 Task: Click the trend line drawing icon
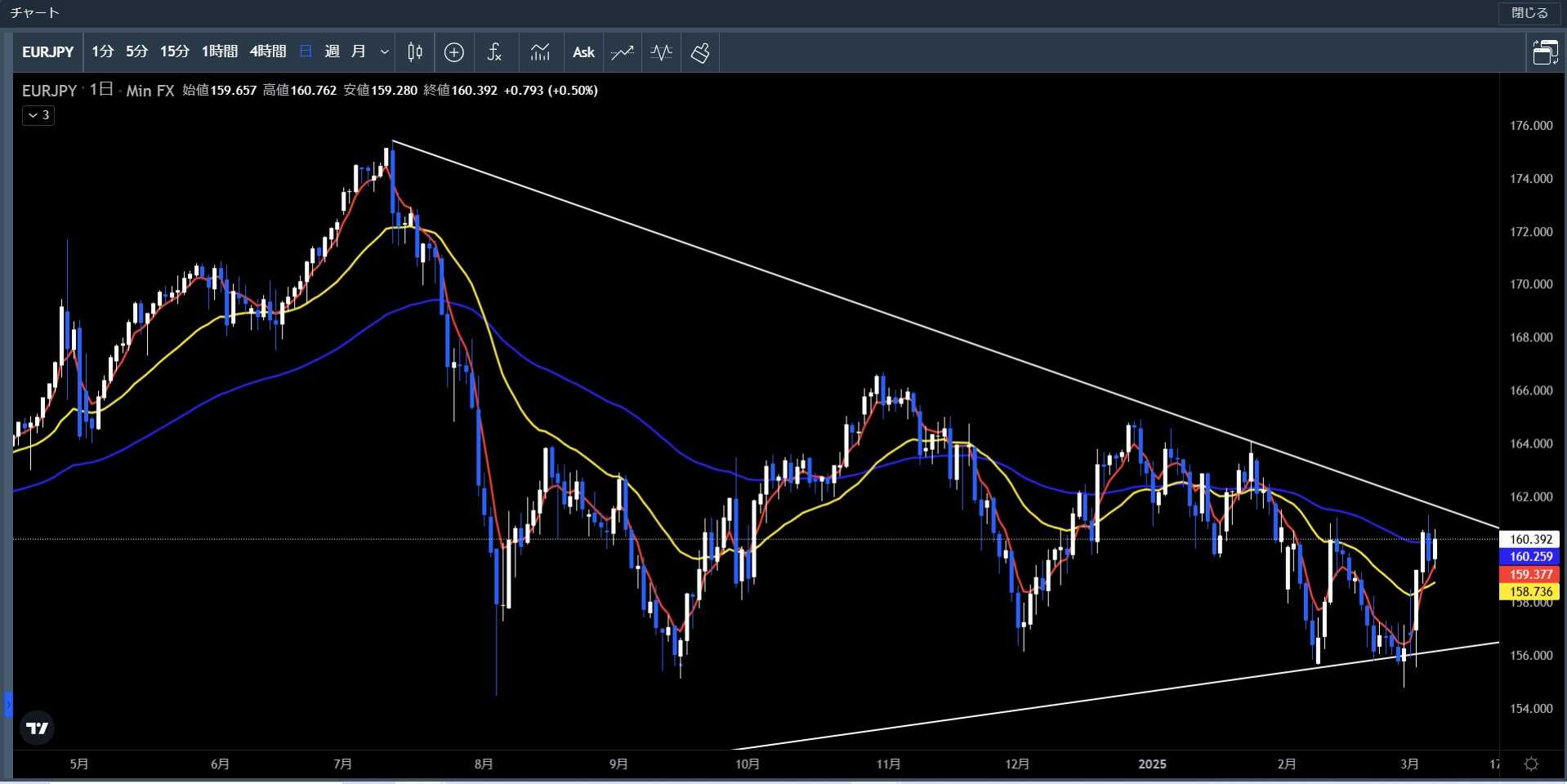tap(623, 52)
